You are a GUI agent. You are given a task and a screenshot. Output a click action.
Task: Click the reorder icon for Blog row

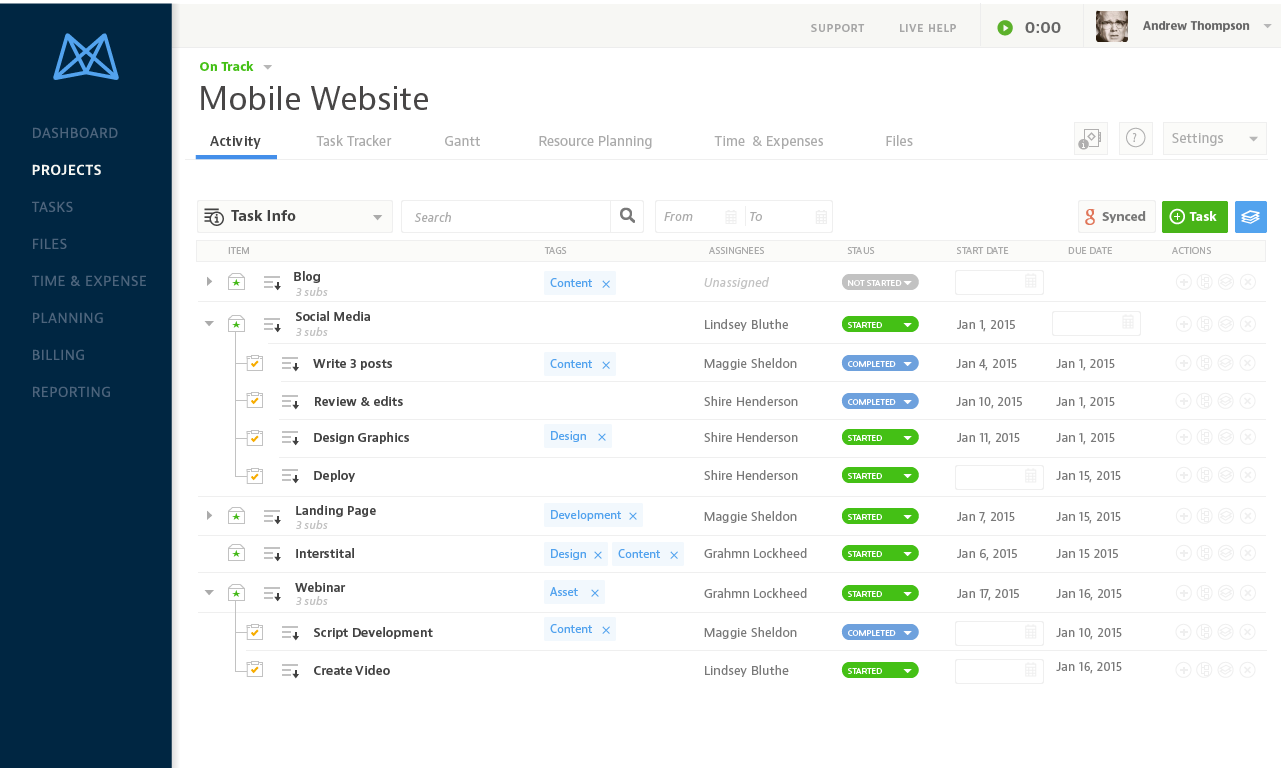[272, 283]
